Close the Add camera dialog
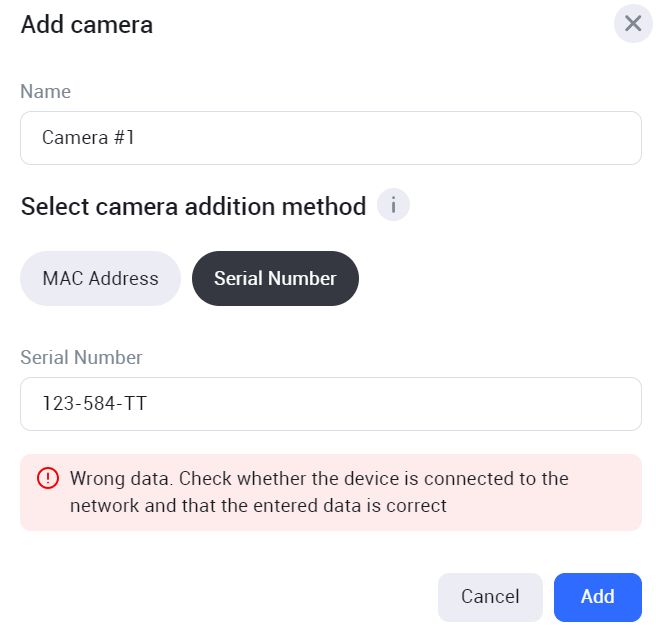The image size is (656, 629). click(x=632, y=24)
